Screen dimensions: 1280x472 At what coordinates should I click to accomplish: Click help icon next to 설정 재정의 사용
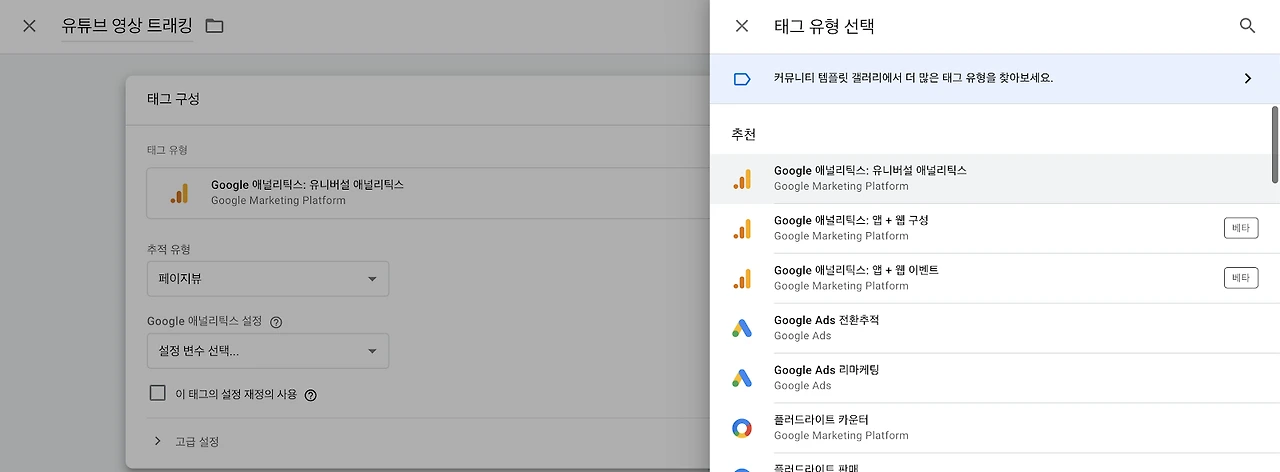click(310, 395)
